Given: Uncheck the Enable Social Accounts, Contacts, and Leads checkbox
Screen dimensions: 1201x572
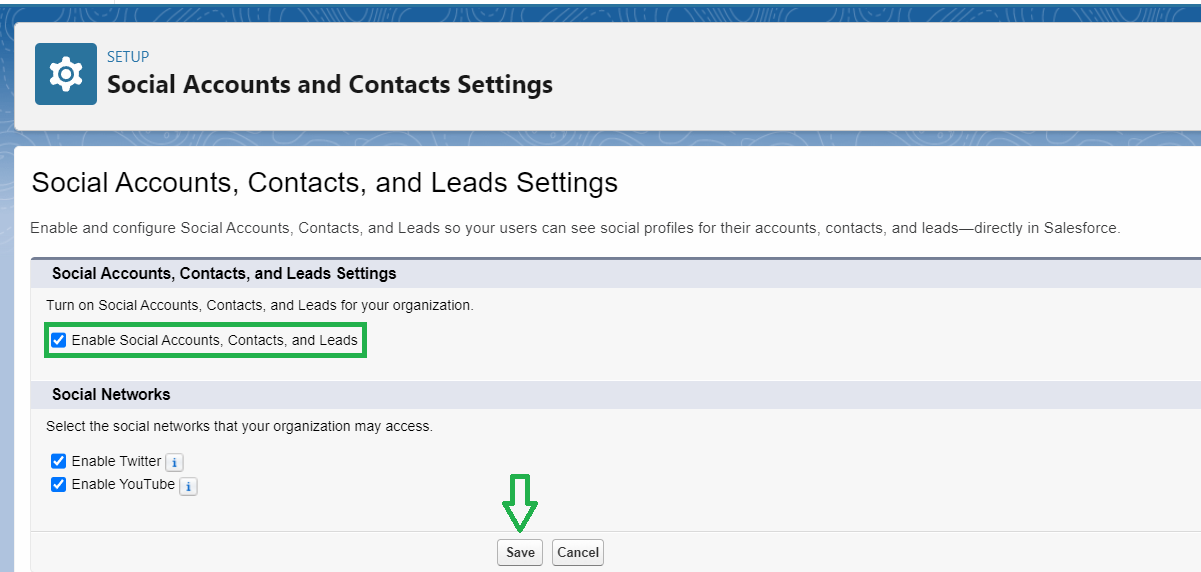Looking at the screenshot, I should click(x=58, y=340).
